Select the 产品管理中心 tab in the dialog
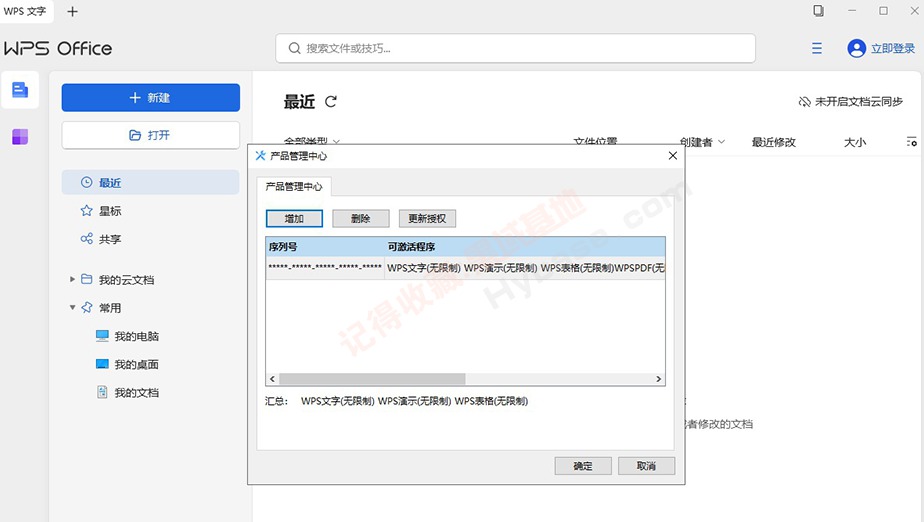Screen dimensions: 924x522 coord(293,187)
